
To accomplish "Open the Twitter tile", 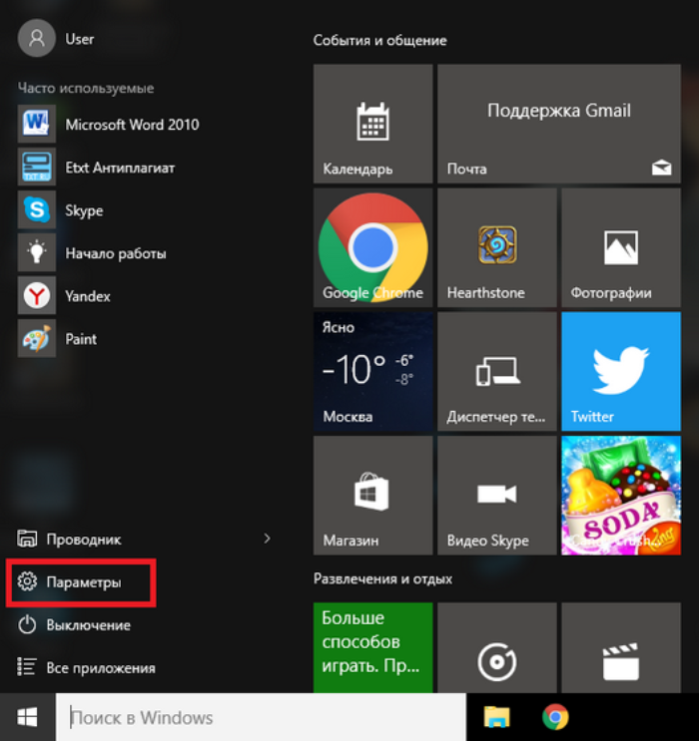I will click(621, 371).
